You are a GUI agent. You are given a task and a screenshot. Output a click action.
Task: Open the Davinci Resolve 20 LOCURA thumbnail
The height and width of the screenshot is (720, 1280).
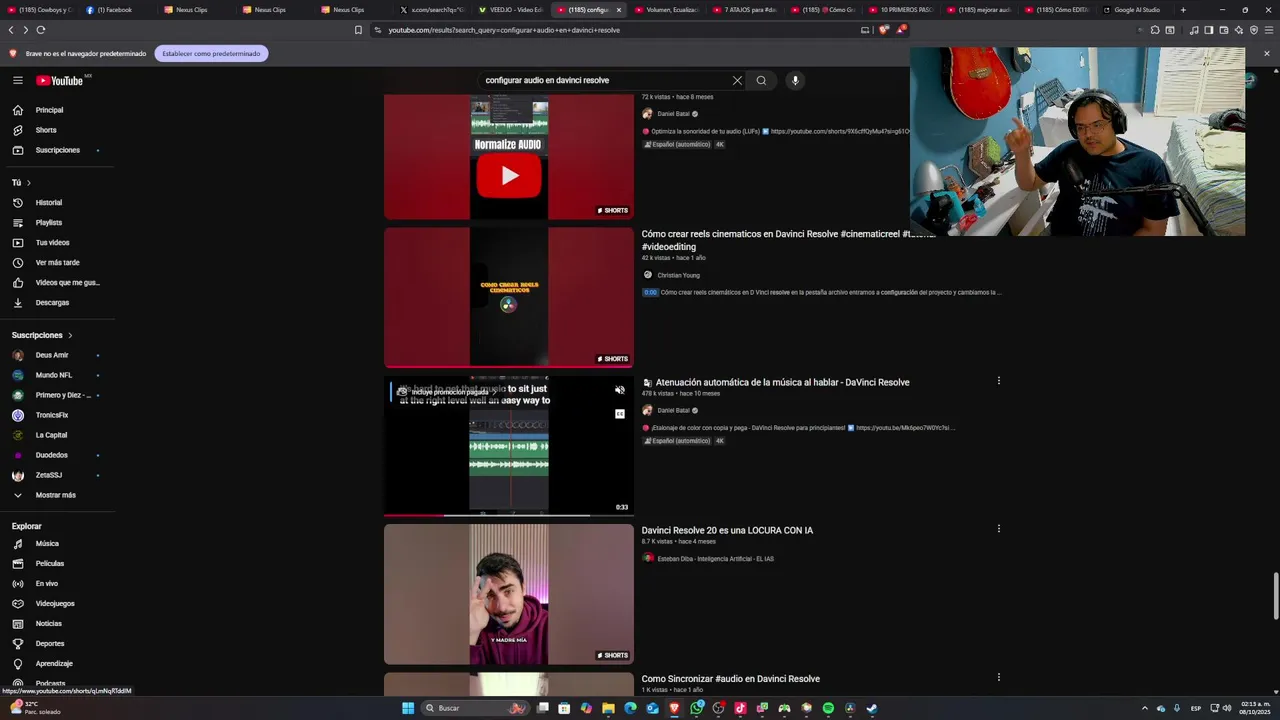point(509,594)
